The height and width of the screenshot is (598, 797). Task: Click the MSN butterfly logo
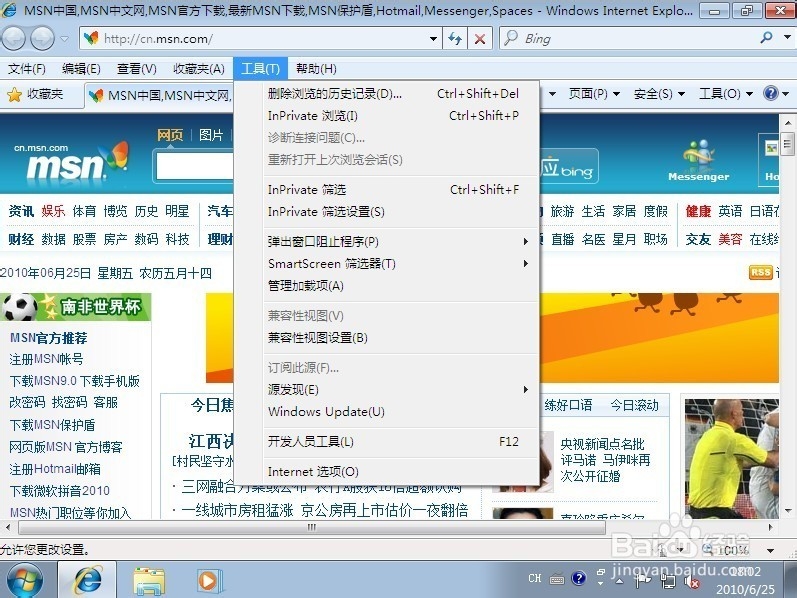(x=117, y=155)
